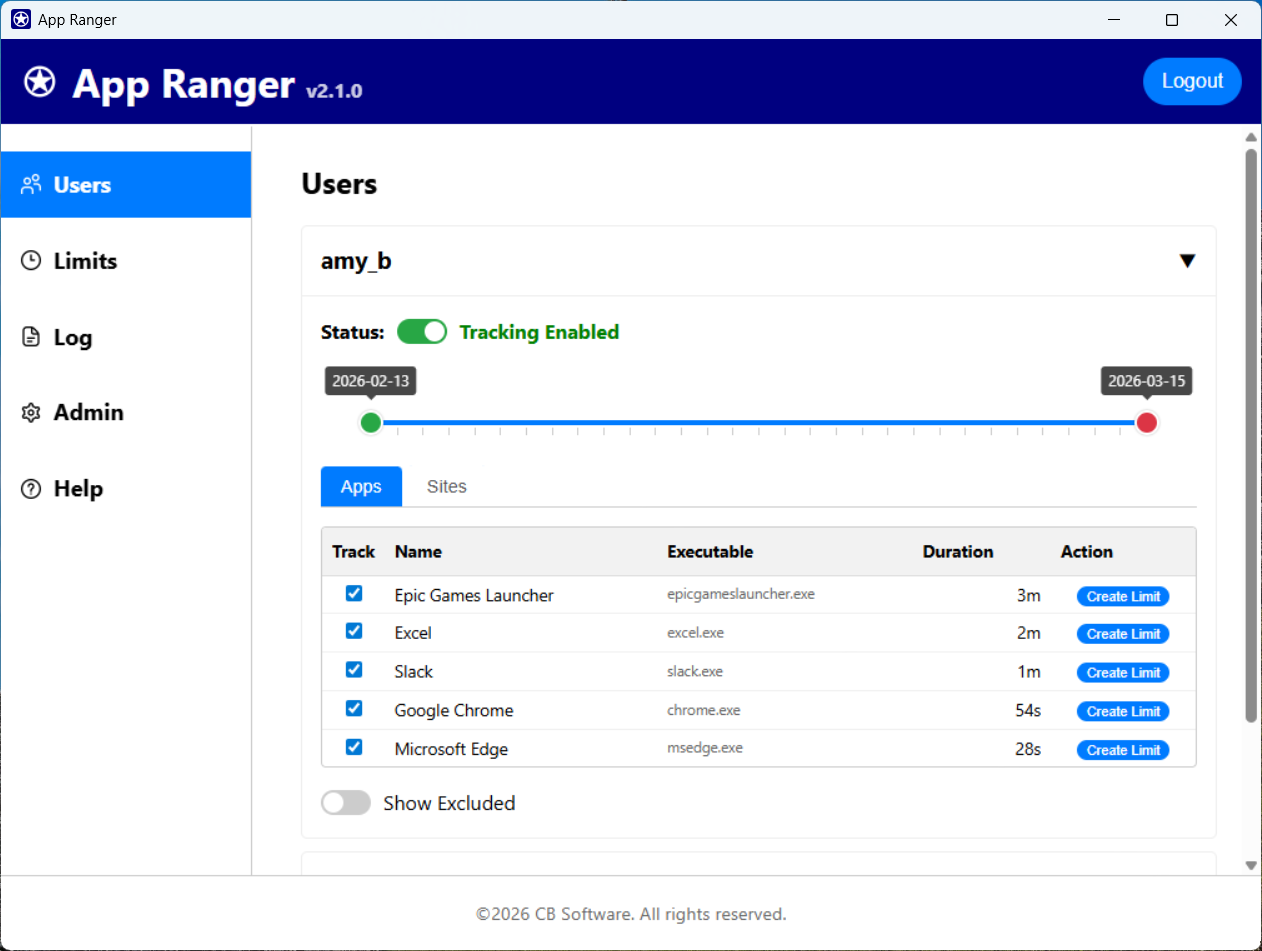
Task: Click the green start date slider handle
Action: click(371, 422)
